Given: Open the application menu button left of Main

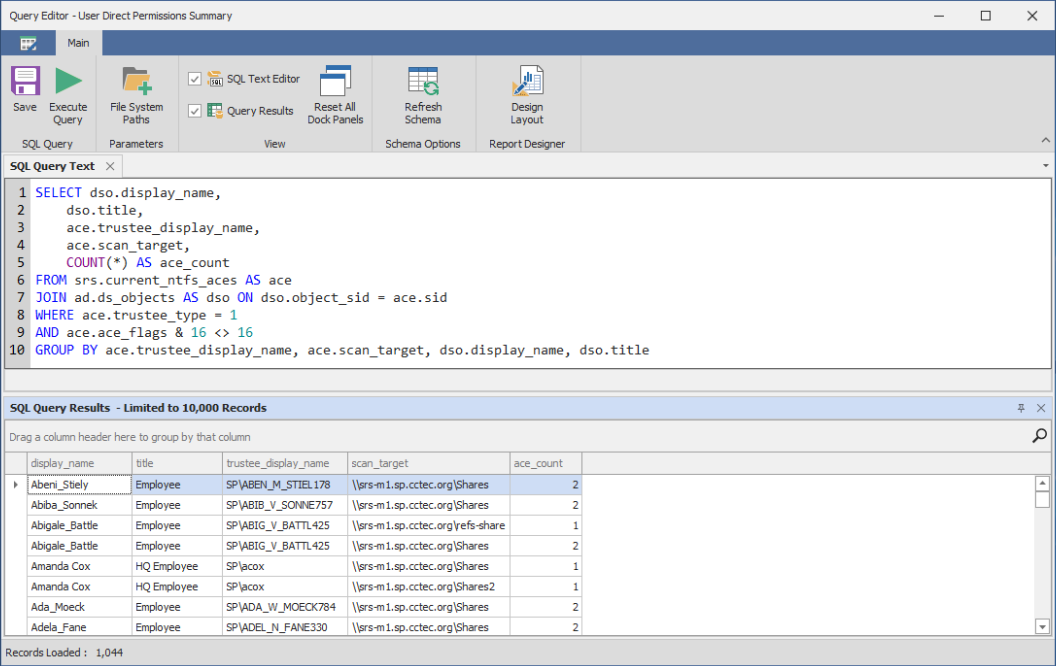Looking at the screenshot, I should [x=28, y=43].
